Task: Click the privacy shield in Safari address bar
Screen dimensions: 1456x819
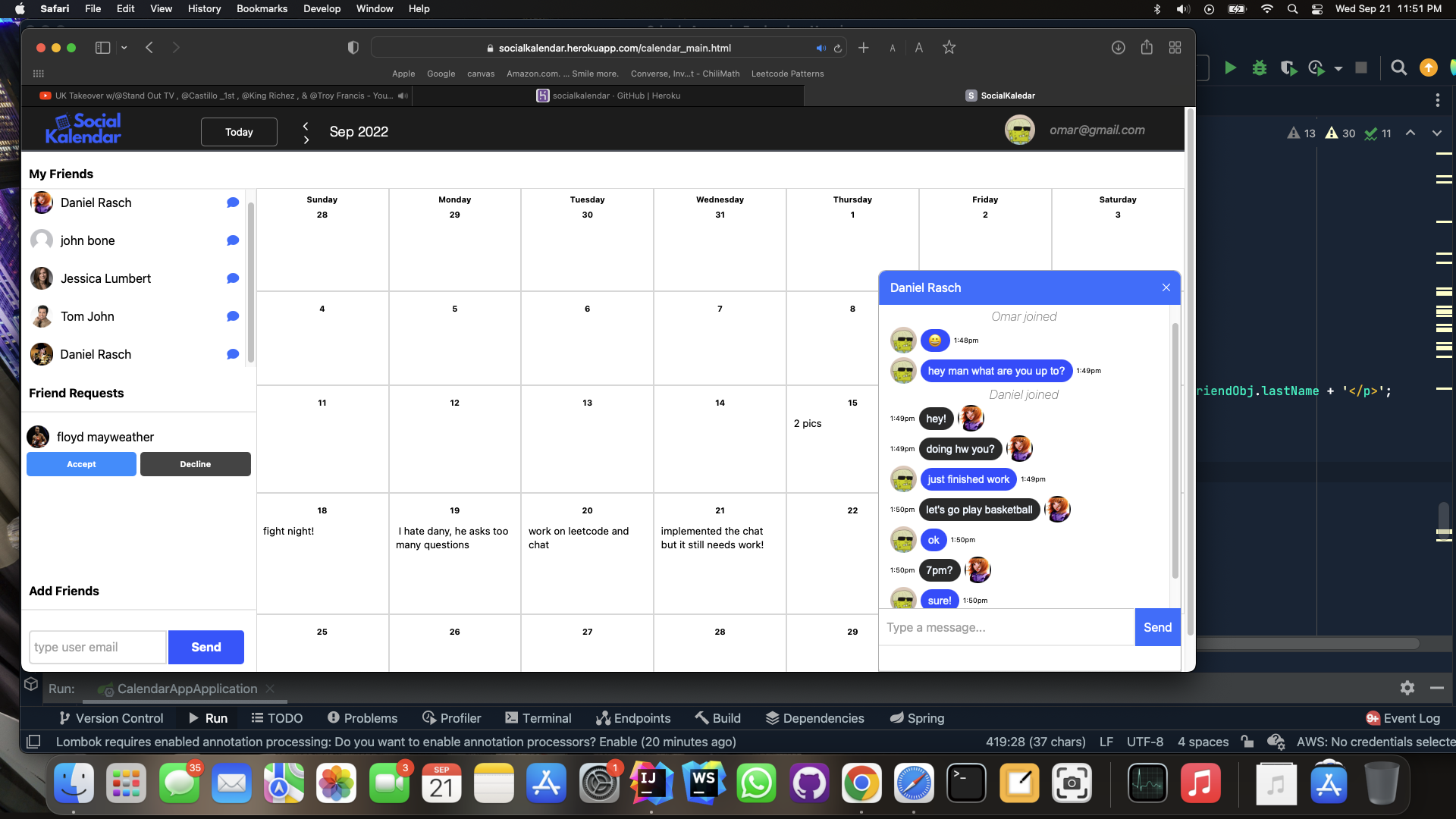Action: pyautogui.click(x=352, y=47)
